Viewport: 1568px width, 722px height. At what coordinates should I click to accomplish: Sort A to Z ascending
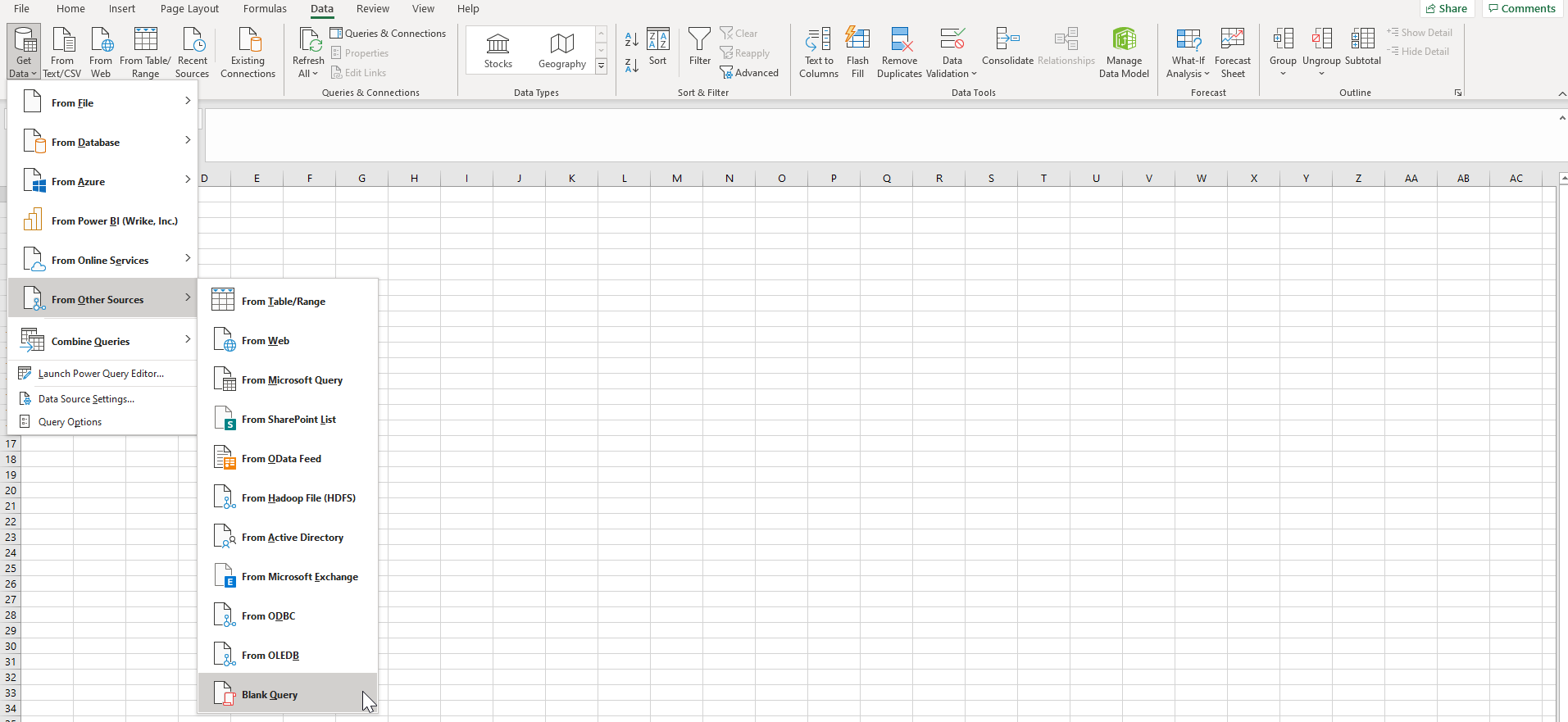click(631, 39)
